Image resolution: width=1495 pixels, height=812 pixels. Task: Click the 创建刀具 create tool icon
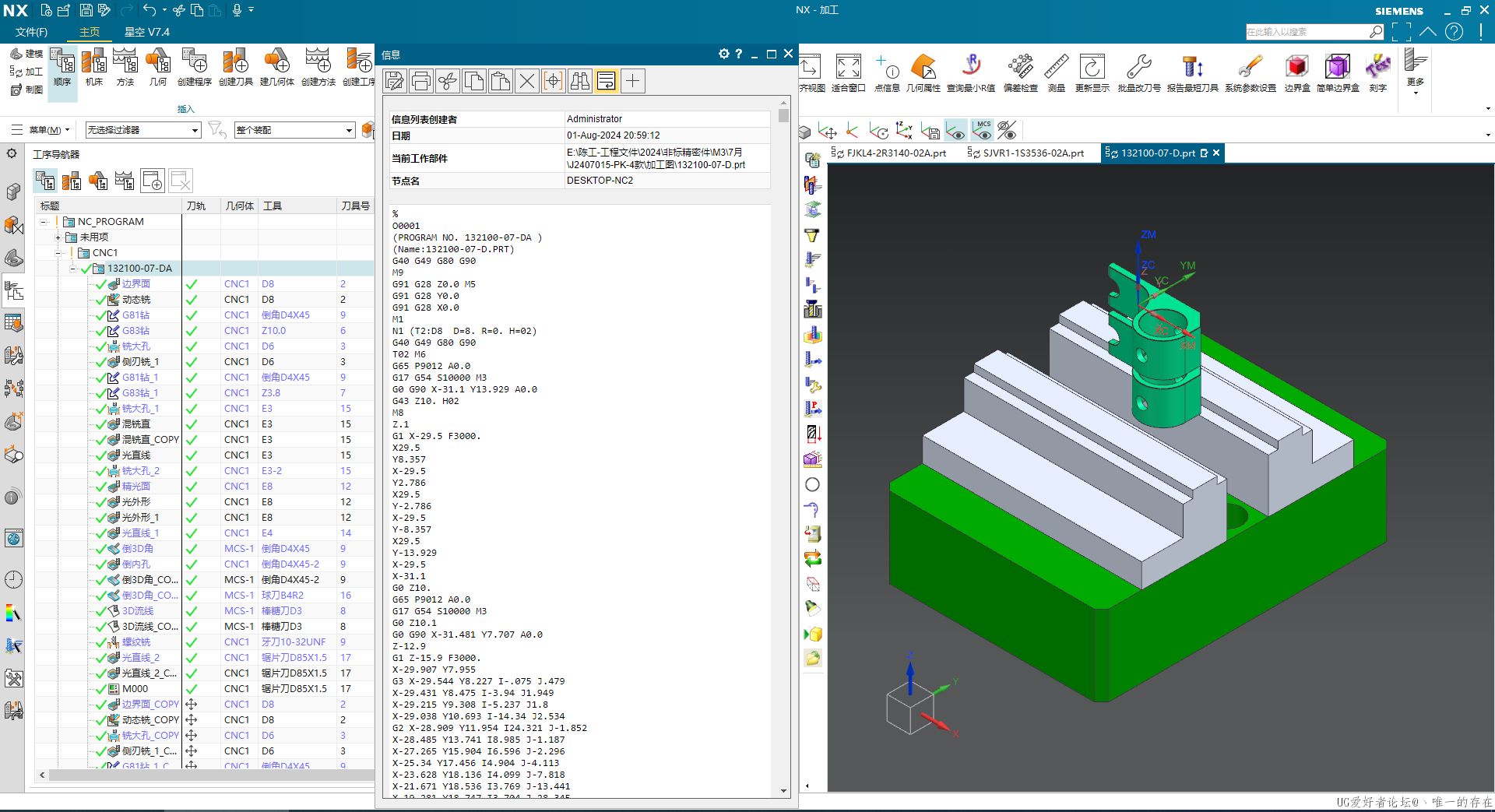pos(235,67)
